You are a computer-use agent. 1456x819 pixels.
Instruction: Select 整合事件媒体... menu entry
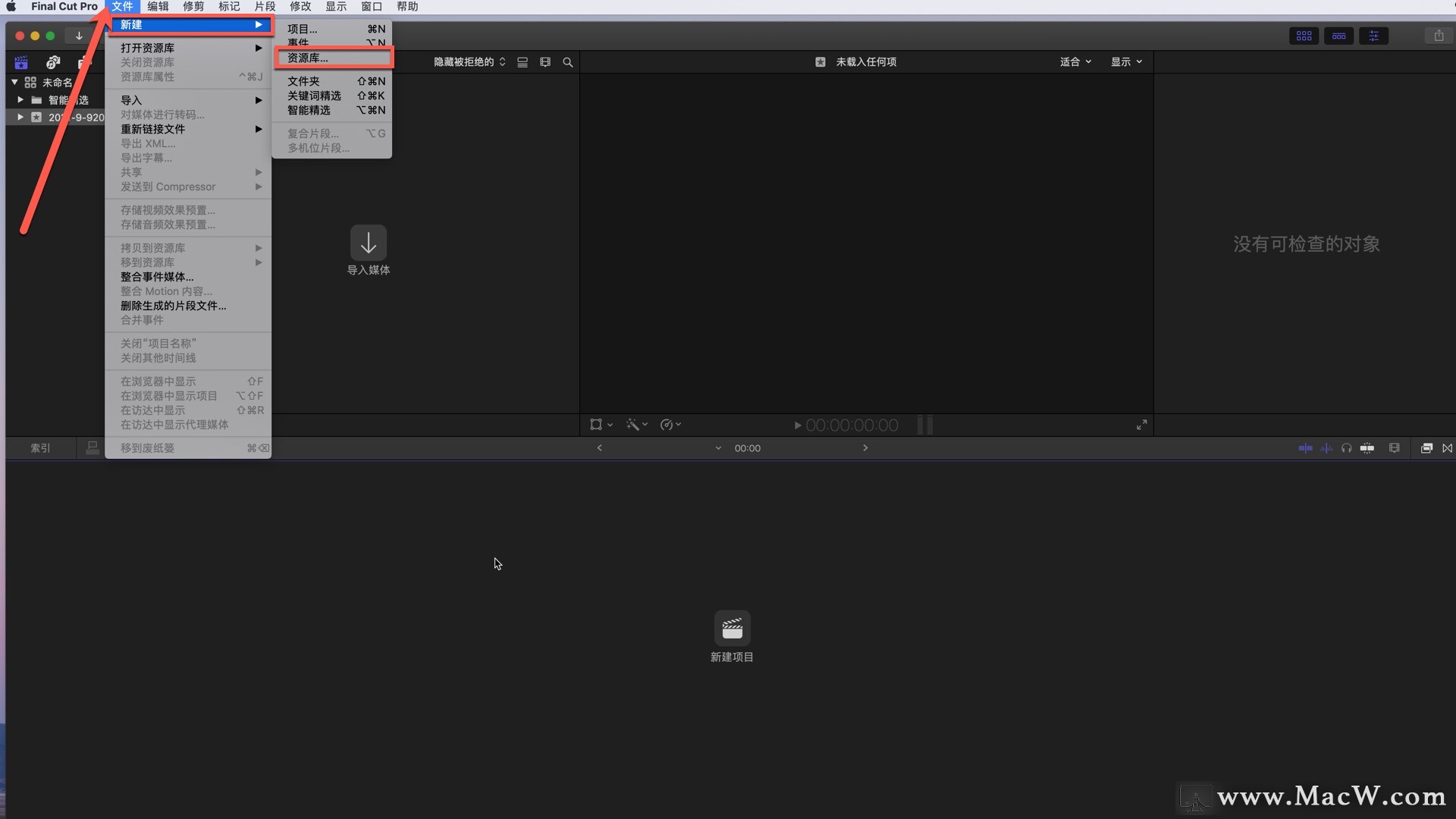157,277
